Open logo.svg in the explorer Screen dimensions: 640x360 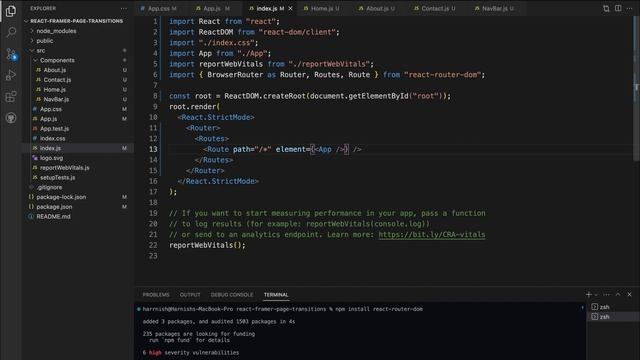pos(51,158)
